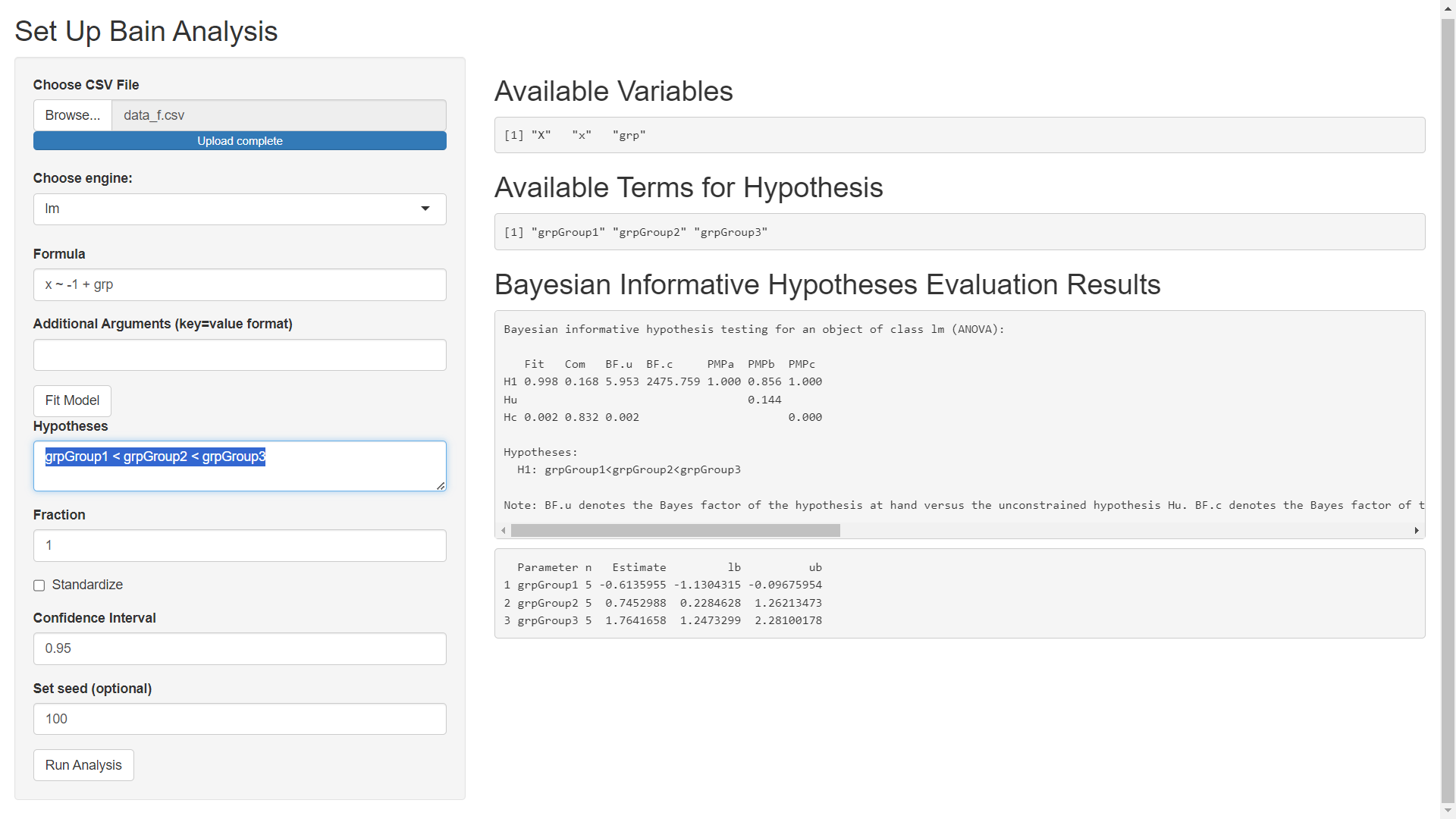Screen dimensions: 1456x819
Task: Click the Available Variables output text
Action: pos(575,135)
